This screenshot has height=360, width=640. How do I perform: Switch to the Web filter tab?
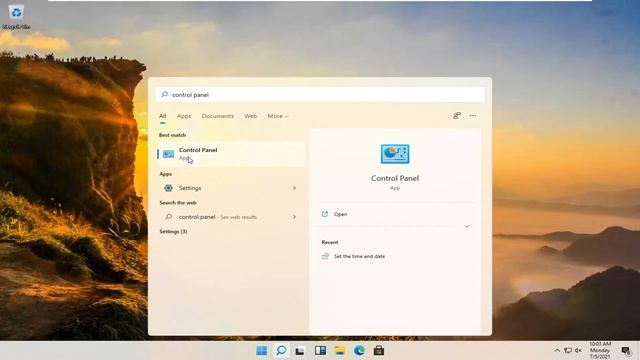pyautogui.click(x=251, y=116)
